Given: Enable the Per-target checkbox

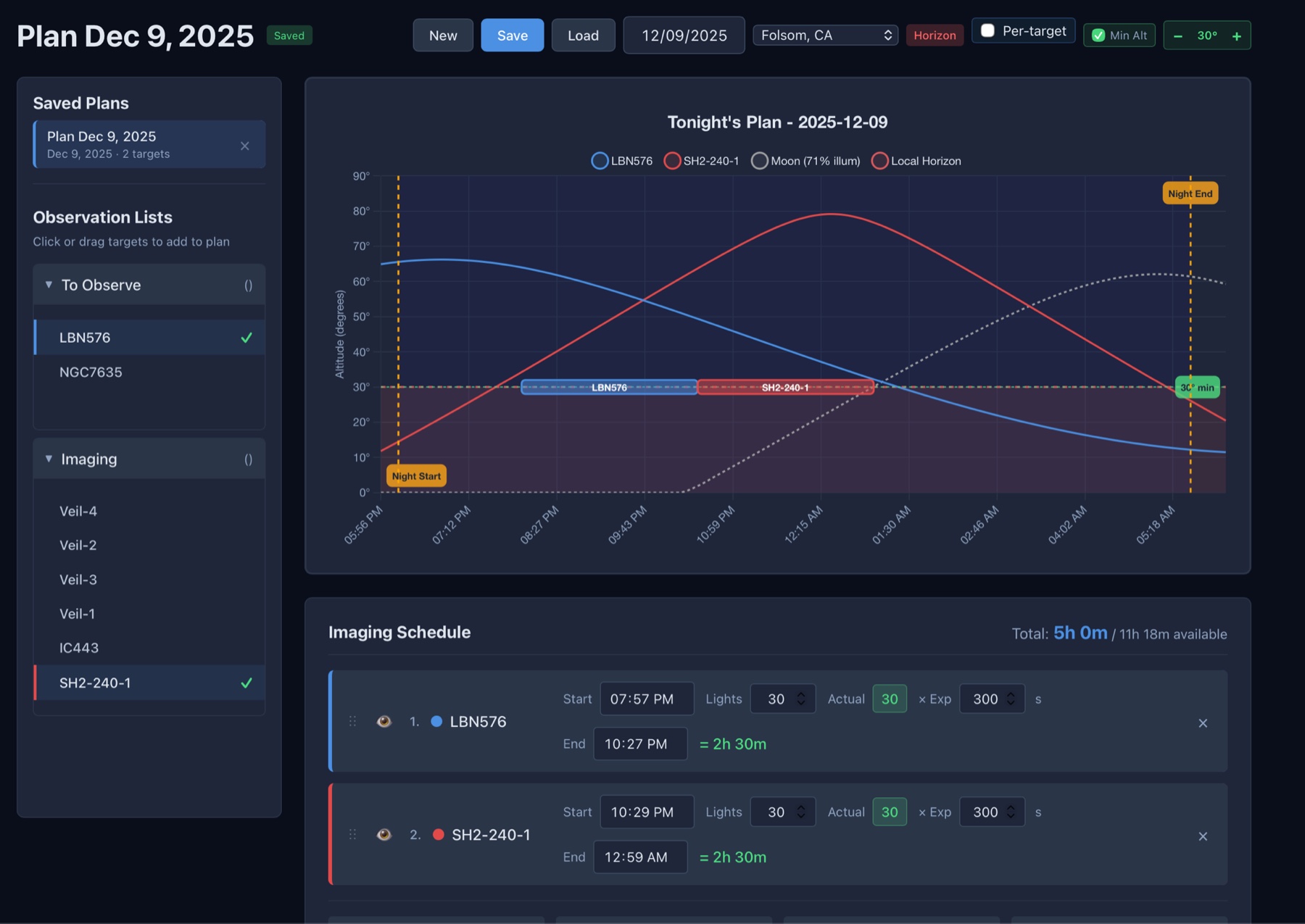Looking at the screenshot, I should point(987,30).
